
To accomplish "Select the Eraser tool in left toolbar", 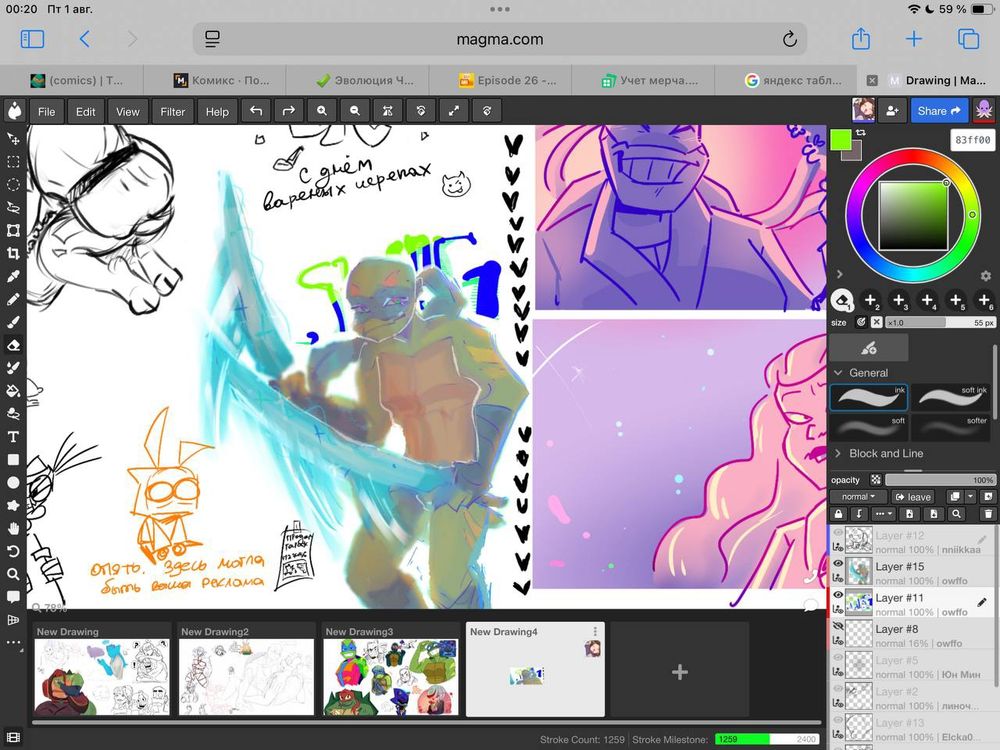I will pos(13,345).
